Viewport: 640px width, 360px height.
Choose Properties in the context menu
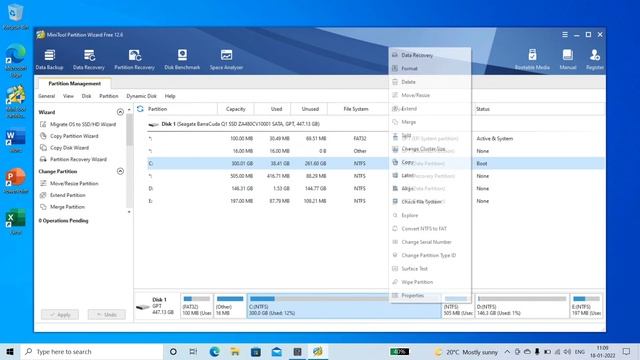tap(430, 296)
